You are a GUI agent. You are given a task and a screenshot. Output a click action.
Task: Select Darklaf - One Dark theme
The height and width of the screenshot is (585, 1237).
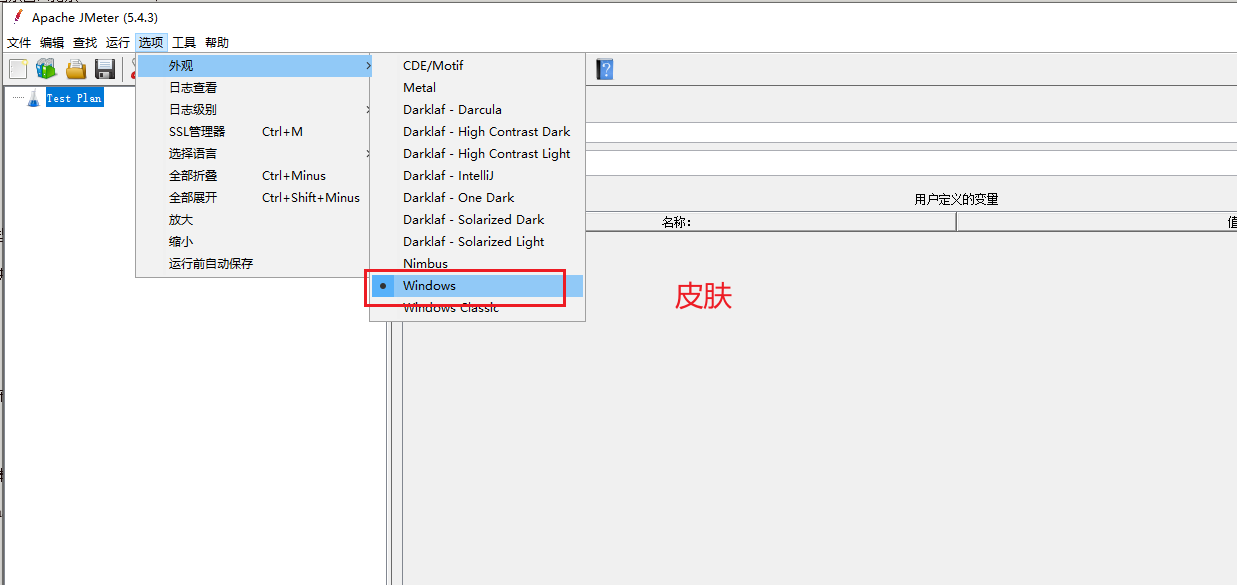click(x=477, y=198)
